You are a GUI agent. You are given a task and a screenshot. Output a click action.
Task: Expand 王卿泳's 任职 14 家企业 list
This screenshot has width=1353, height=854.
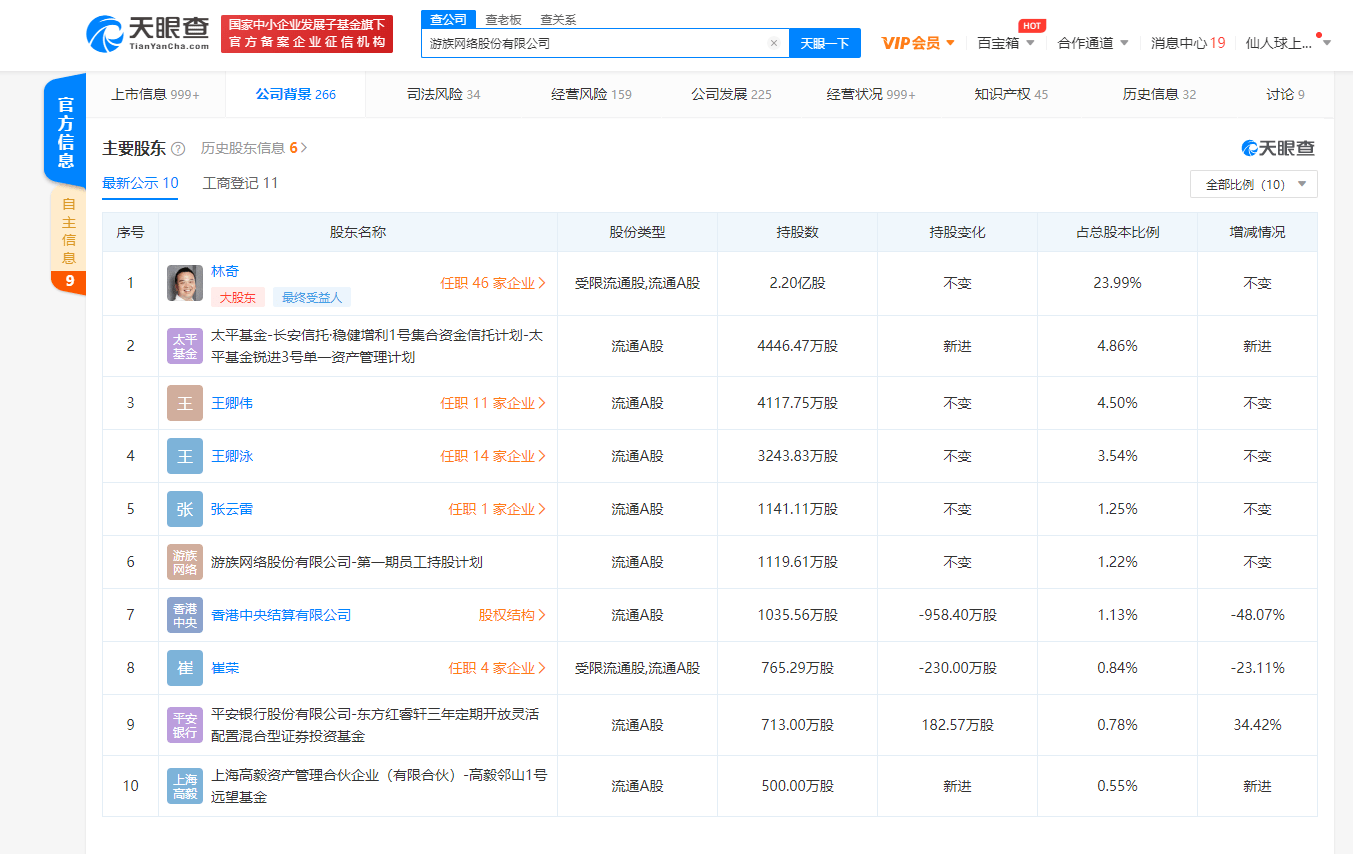[493, 456]
